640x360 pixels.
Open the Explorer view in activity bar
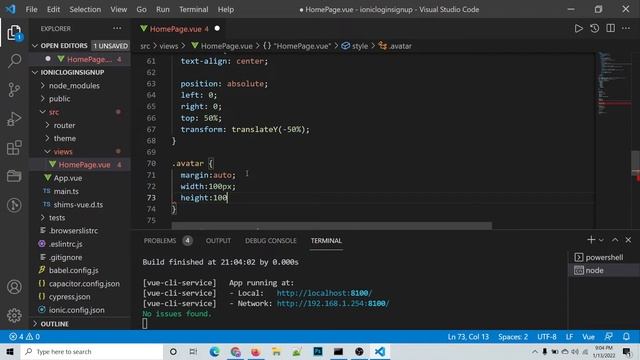[14, 33]
